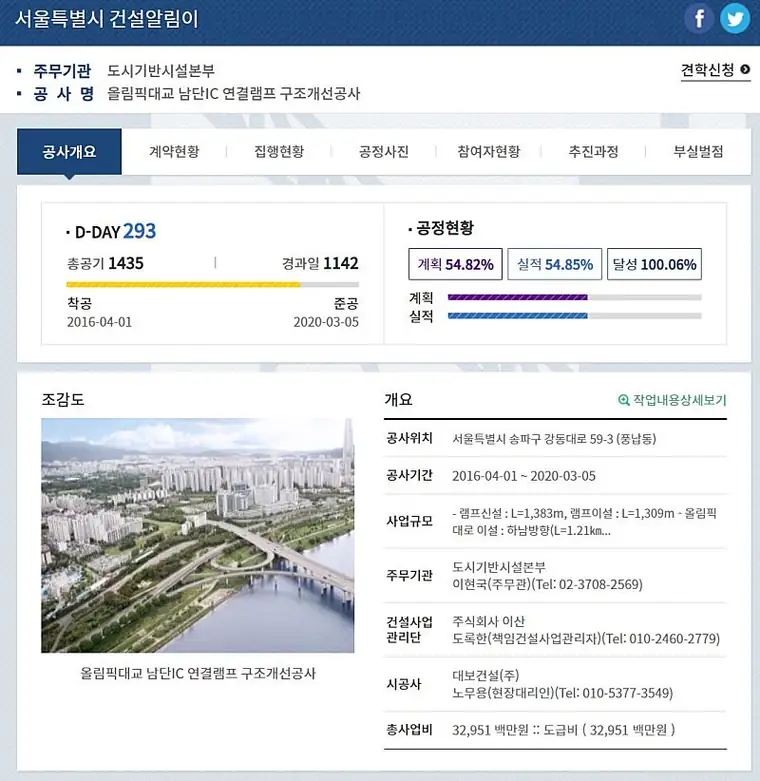
Task: Click header 주무기관 value 도시기반시설본부
Action: coord(161,71)
